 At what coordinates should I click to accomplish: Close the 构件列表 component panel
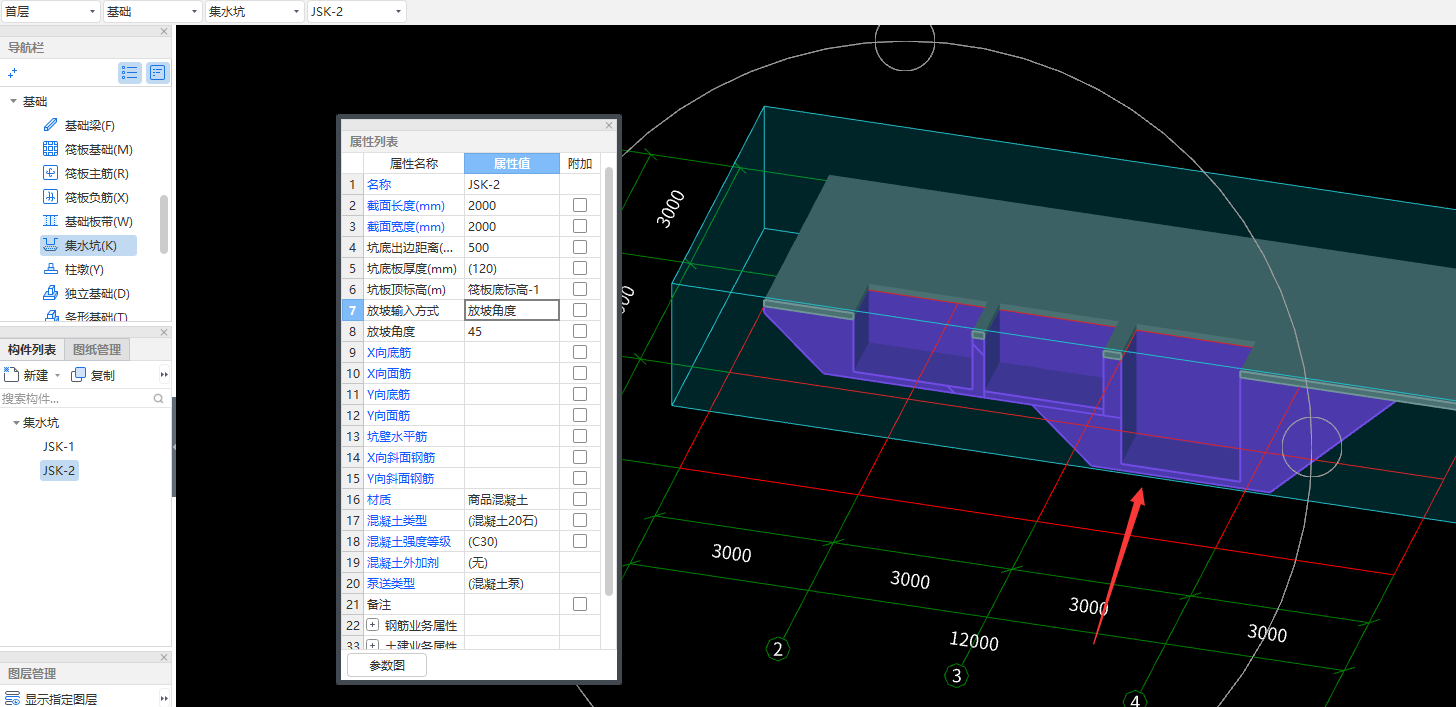tap(164, 332)
